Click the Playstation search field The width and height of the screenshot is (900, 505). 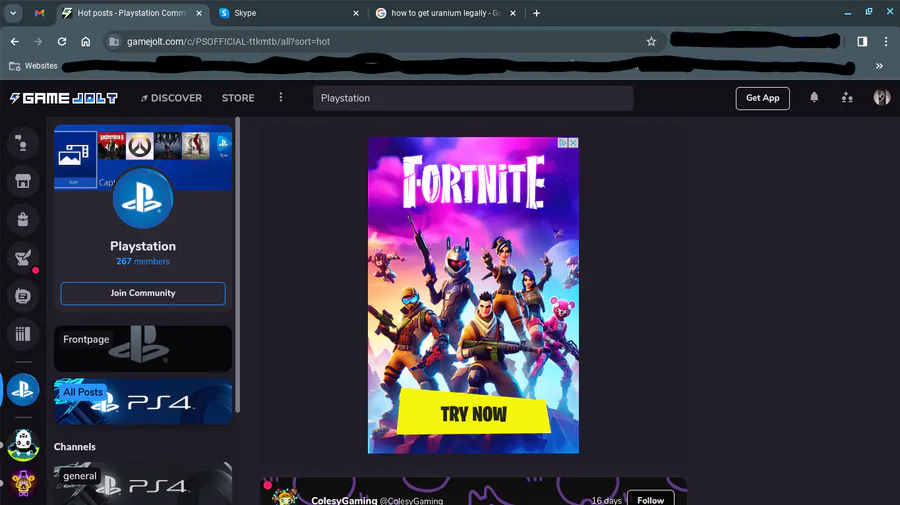point(473,98)
